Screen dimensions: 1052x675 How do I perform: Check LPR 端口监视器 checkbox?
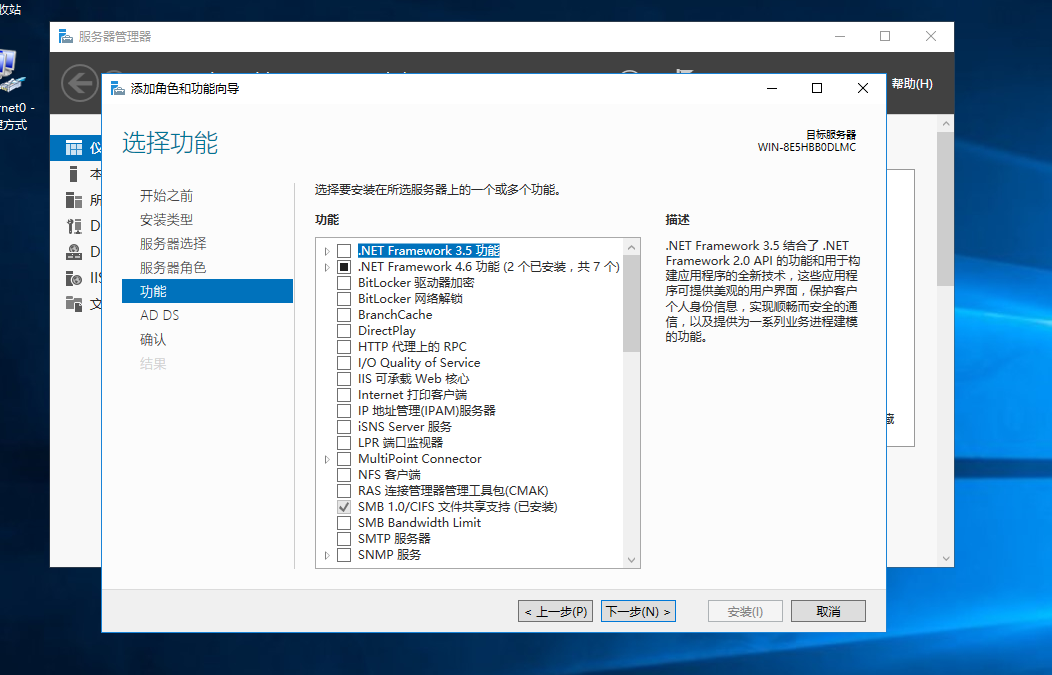[x=344, y=443]
